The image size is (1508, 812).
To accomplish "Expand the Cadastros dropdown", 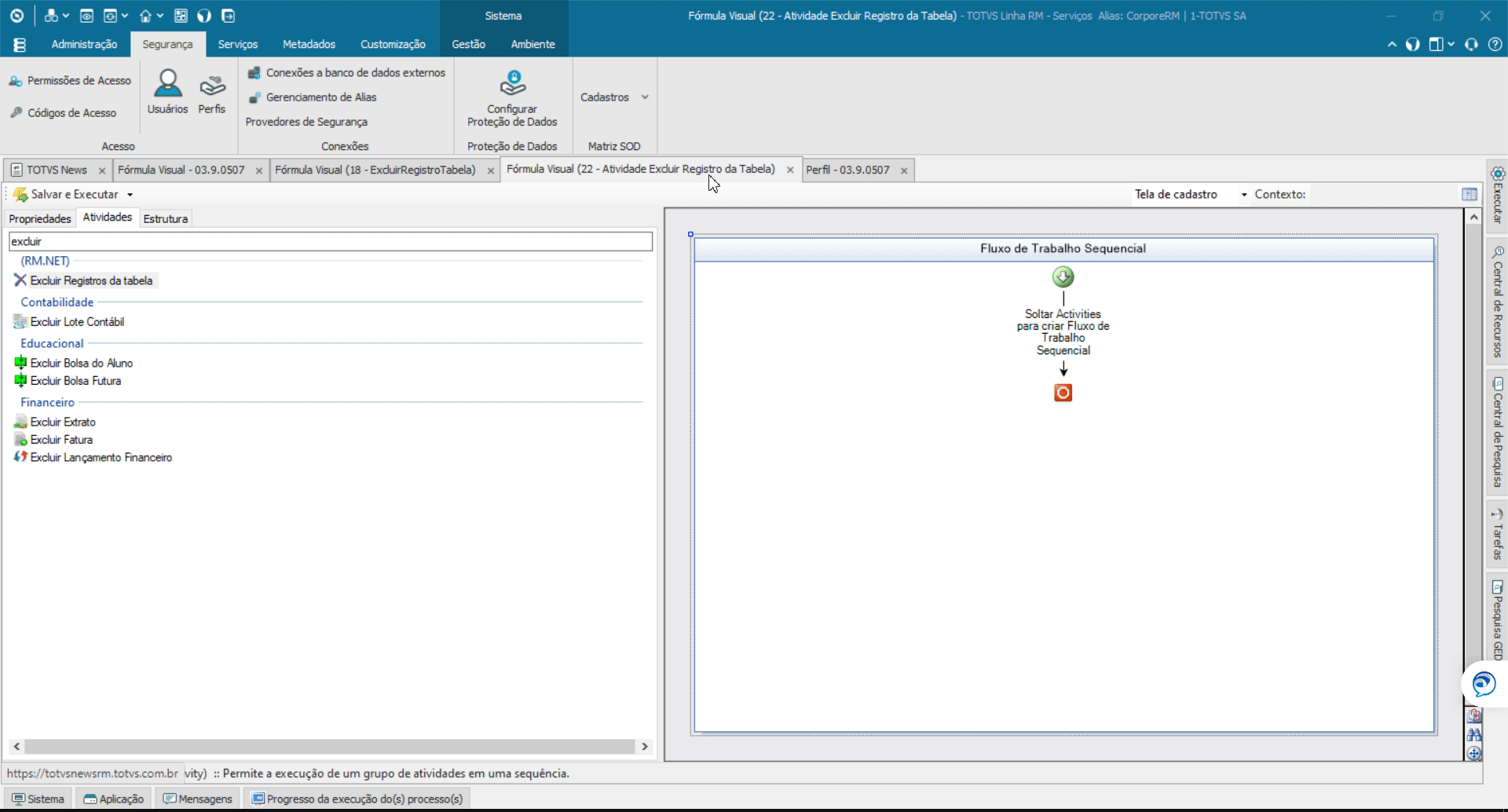I will (x=615, y=97).
